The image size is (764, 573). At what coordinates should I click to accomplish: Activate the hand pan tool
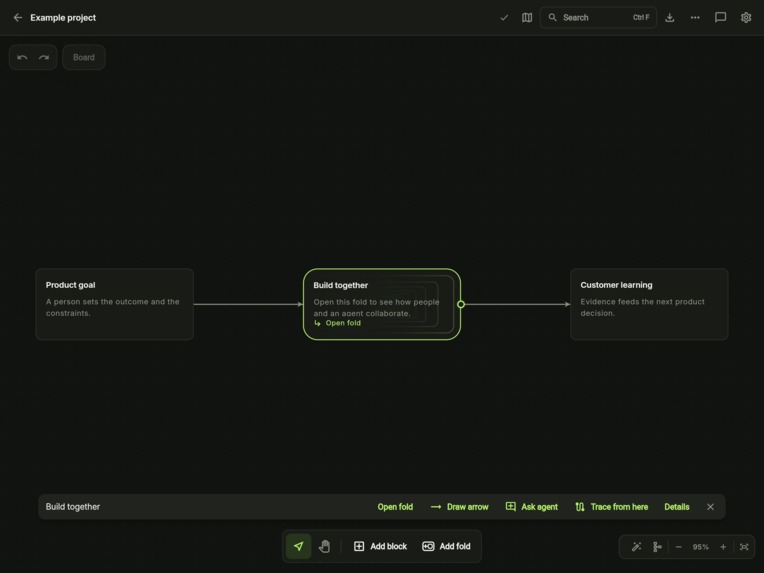coord(325,546)
